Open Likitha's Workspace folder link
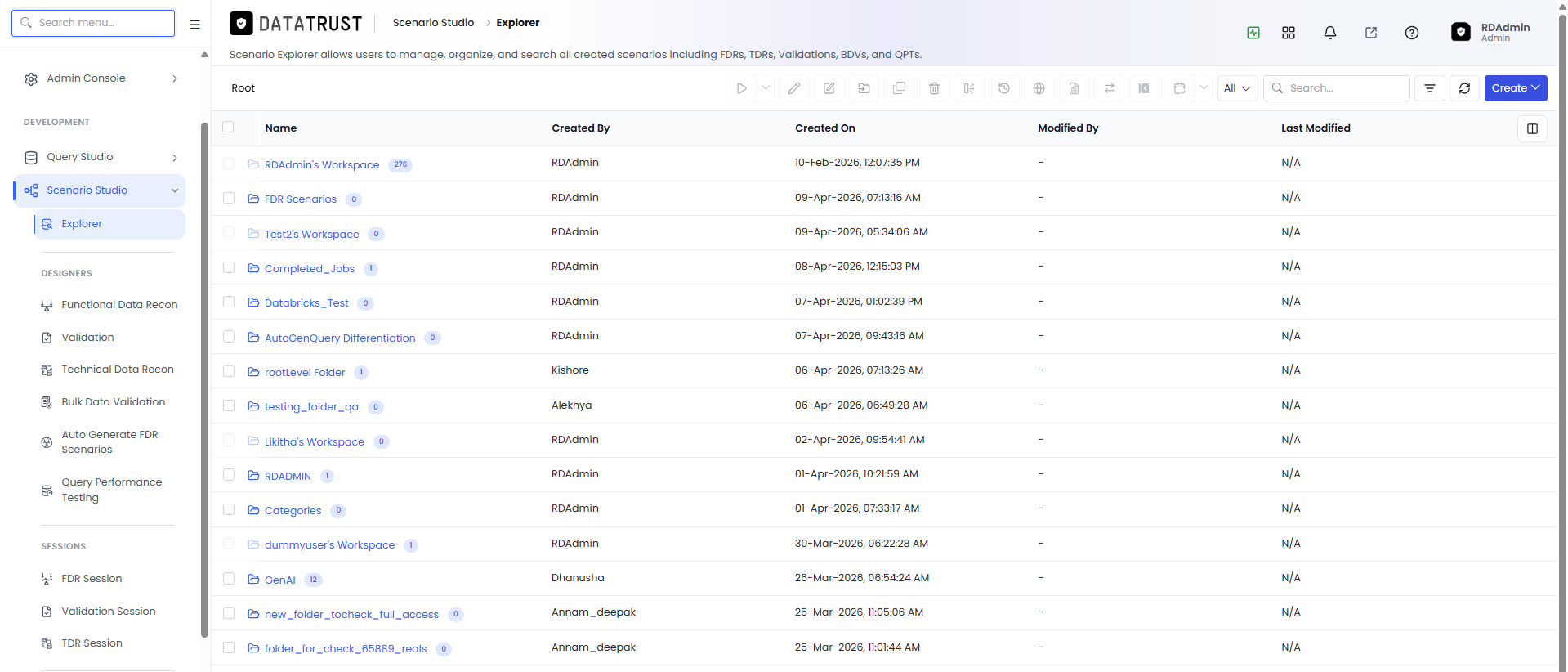Viewport: 1568px width, 672px height. (315, 441)
